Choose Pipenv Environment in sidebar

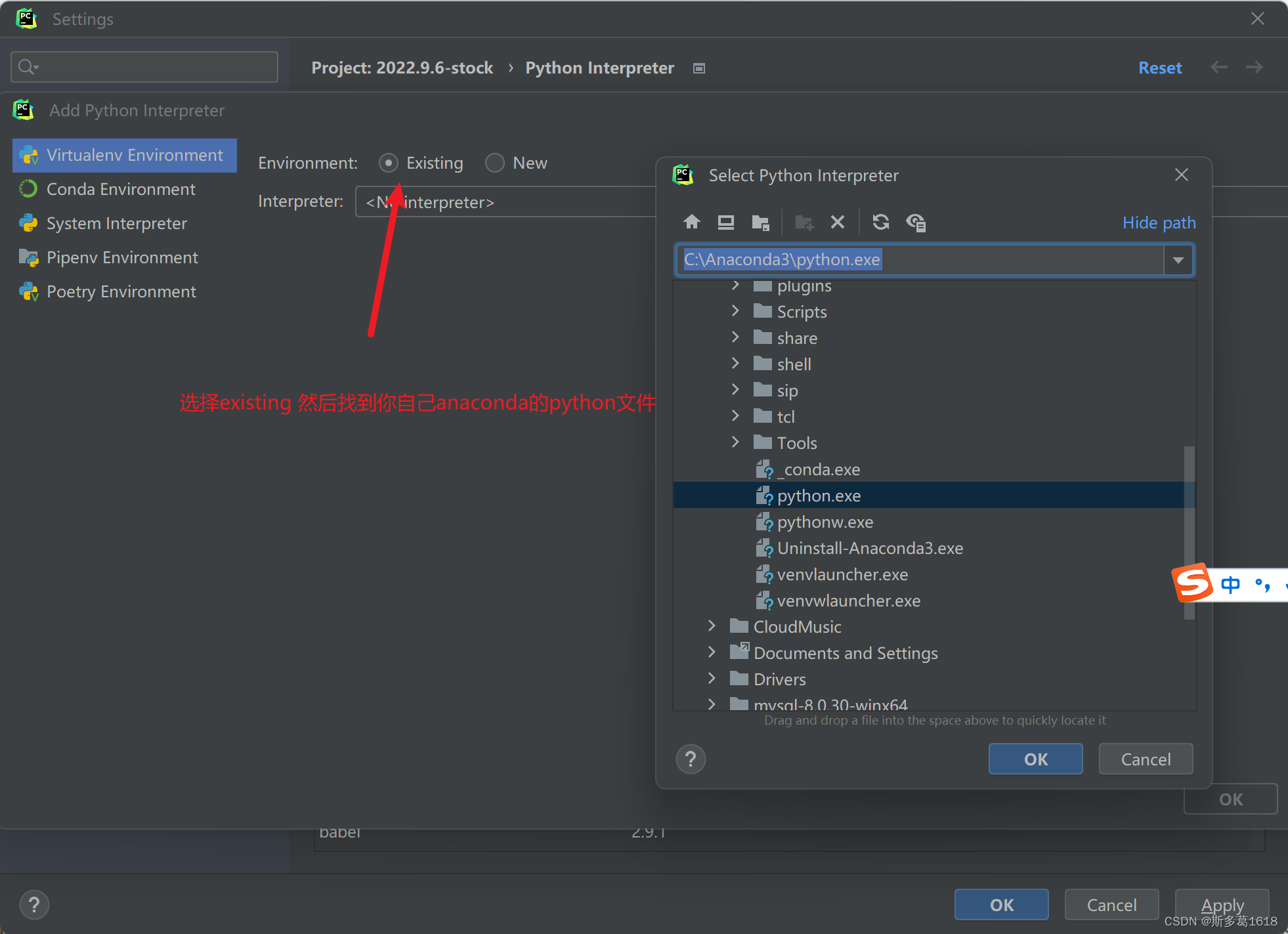[125, 258]
